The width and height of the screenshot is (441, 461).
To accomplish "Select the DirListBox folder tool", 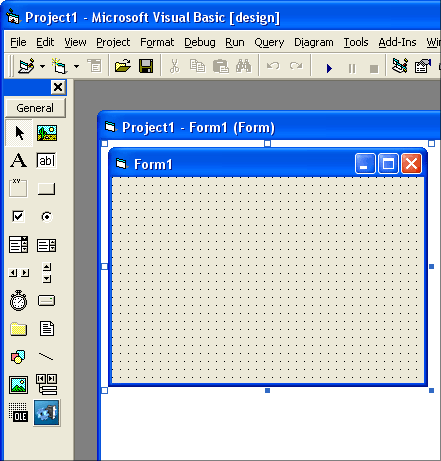I will click(x=19, y=329).
